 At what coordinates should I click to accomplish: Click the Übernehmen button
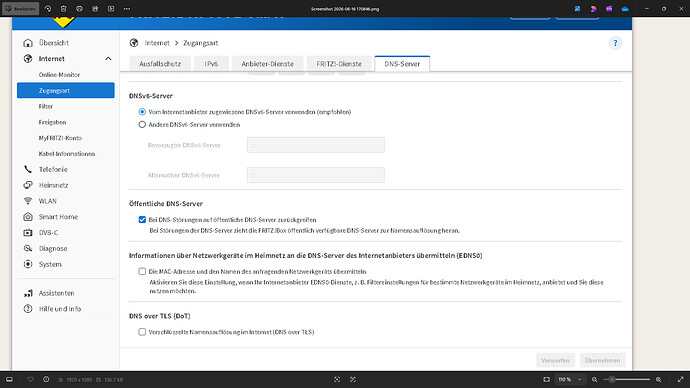(602, 360)
